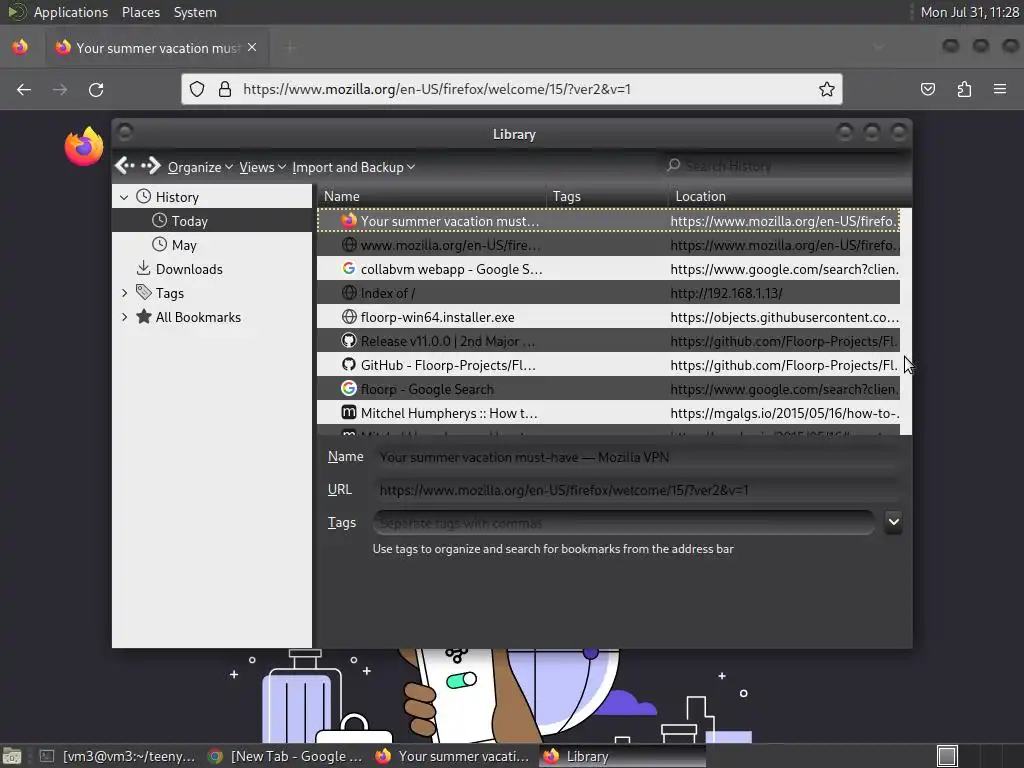Viewport: 1024px width, 768px height.
Task: Click the URL field in details pane
Action: point(637,490)
